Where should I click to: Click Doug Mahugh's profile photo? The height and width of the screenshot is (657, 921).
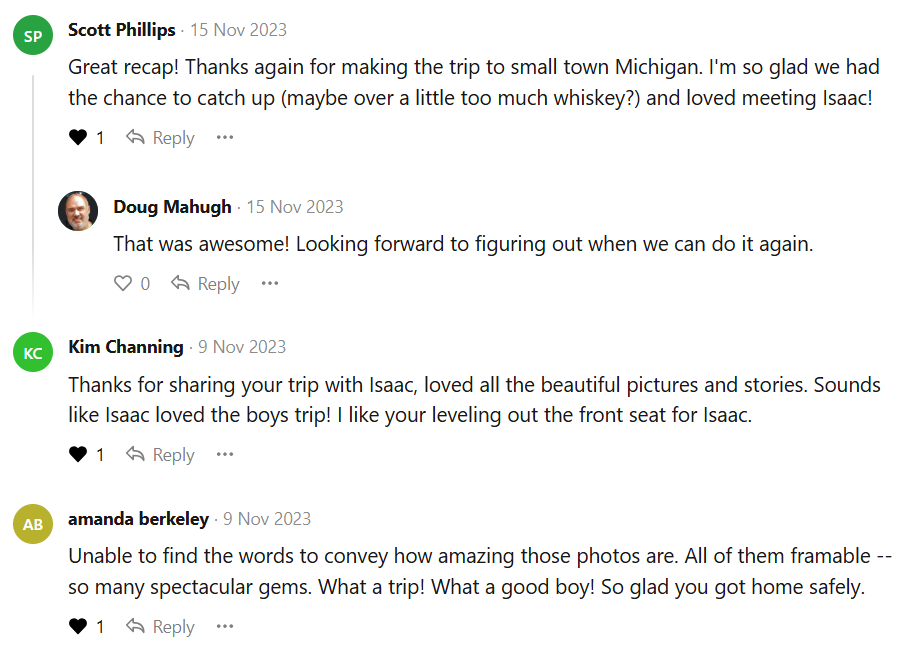click(x=78, y=211)
